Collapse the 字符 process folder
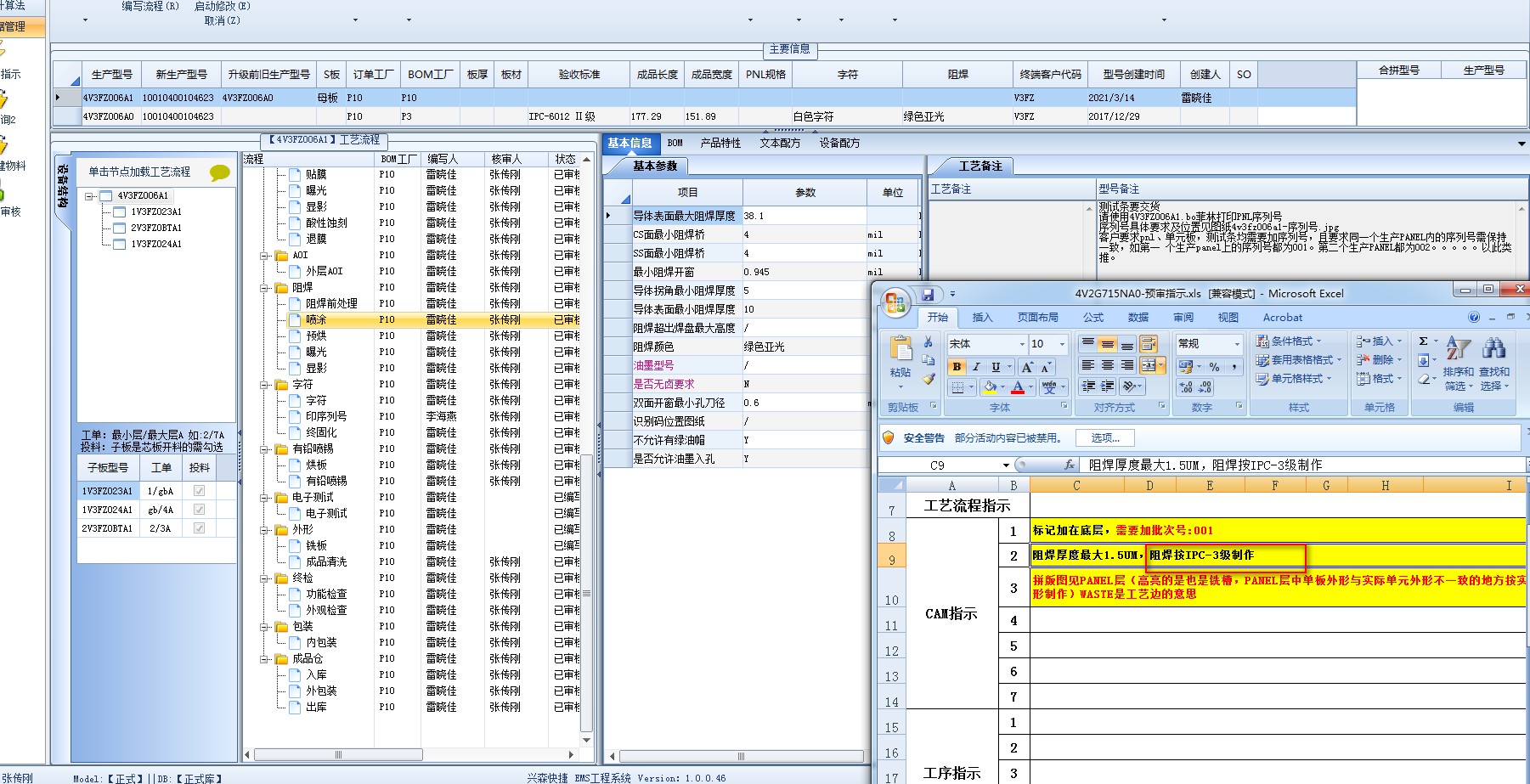Image resolution: width=1530 pixels, height=784 pixels. 265,385
